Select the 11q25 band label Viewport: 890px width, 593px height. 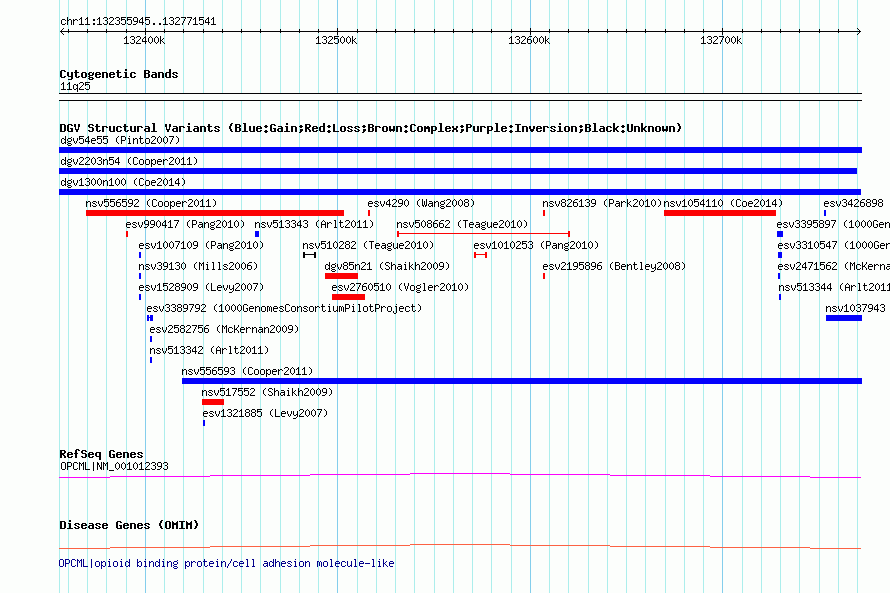[x=75, y=86]
